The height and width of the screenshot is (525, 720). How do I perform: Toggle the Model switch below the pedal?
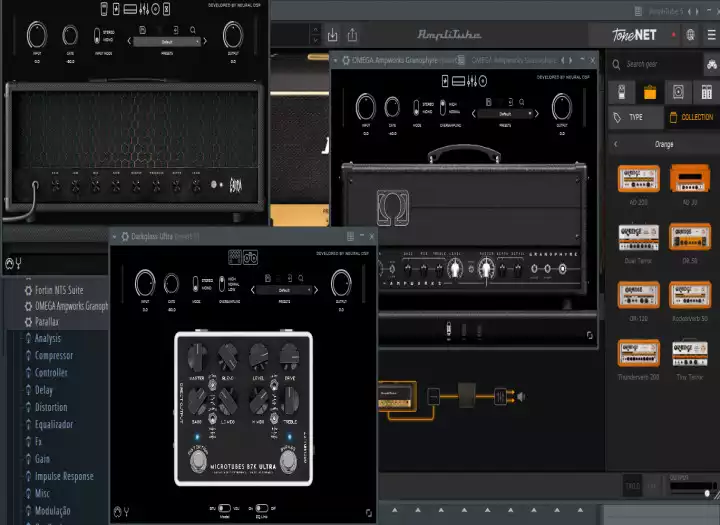[x=225, y=508]
